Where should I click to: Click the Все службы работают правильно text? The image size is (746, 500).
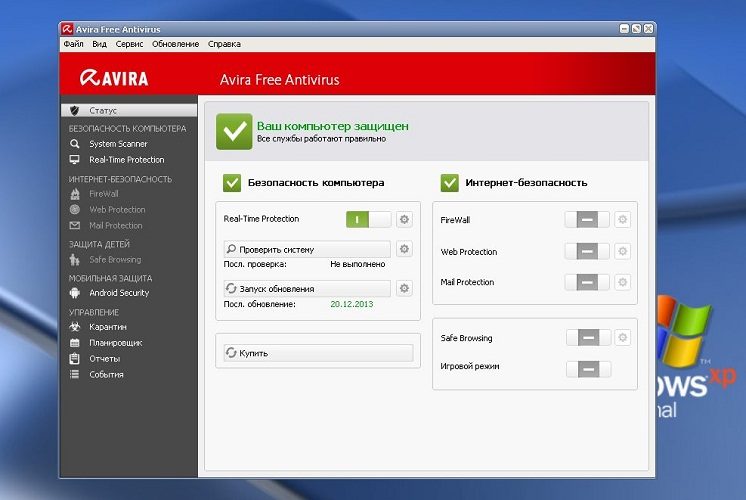pyautogui.click(x=322, y=139)
